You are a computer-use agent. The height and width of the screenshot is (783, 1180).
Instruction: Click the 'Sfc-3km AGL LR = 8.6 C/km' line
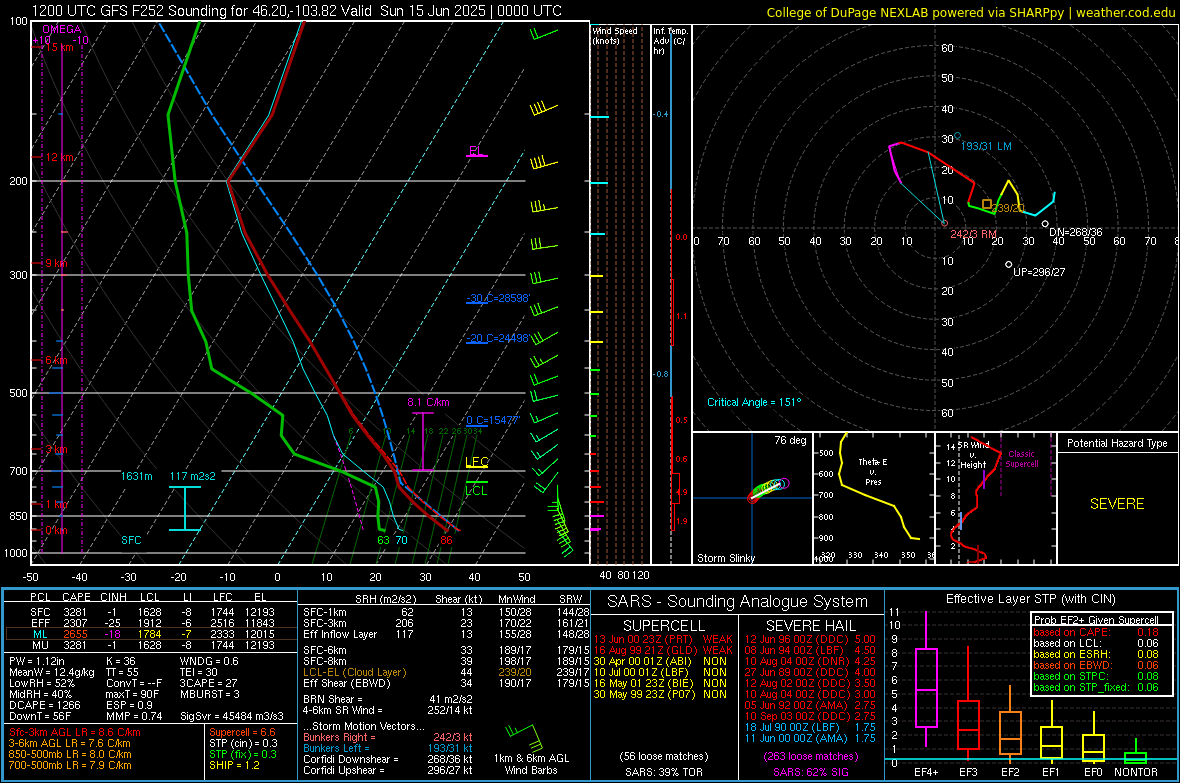[75, 732]
